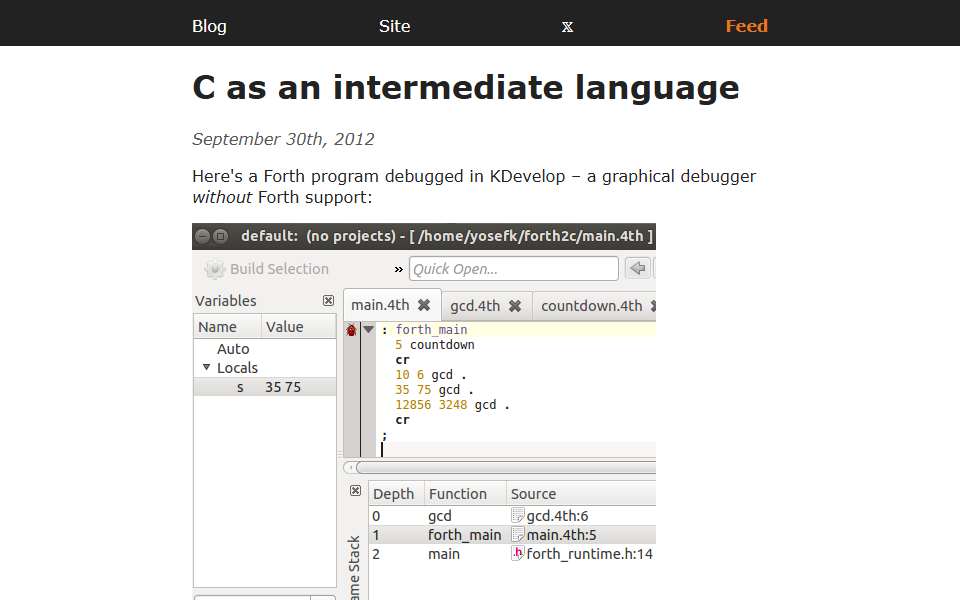Open the Feed link
This screenshot has width=960, height=600.
coord(746,26)
